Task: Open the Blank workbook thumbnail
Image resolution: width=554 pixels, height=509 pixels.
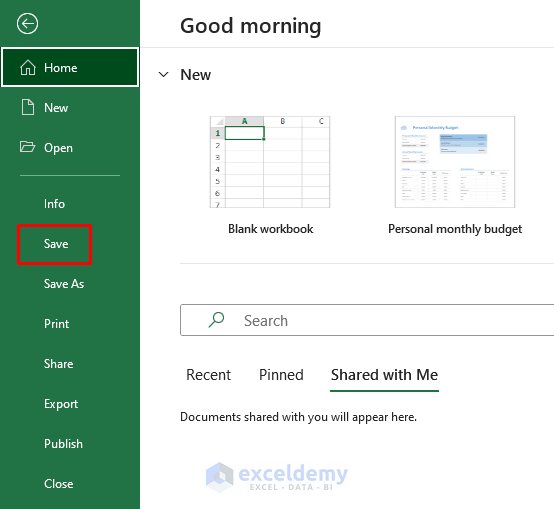Action: click(270, 162)
